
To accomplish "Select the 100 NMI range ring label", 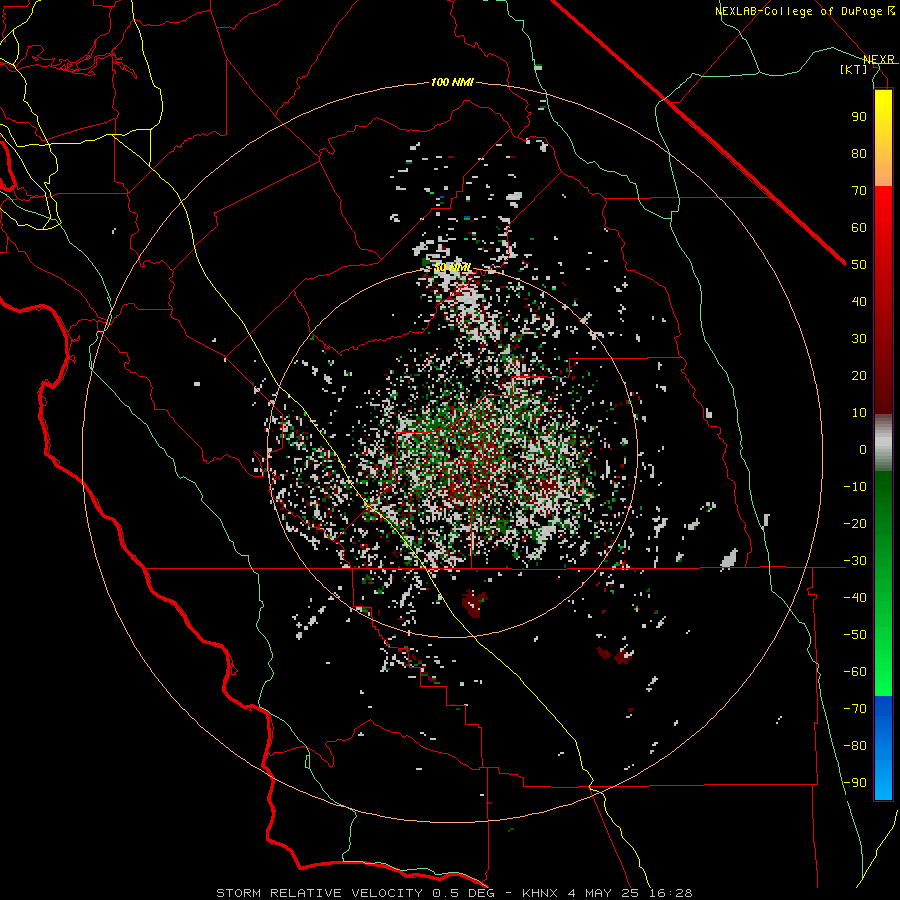I will click(452, 82).
